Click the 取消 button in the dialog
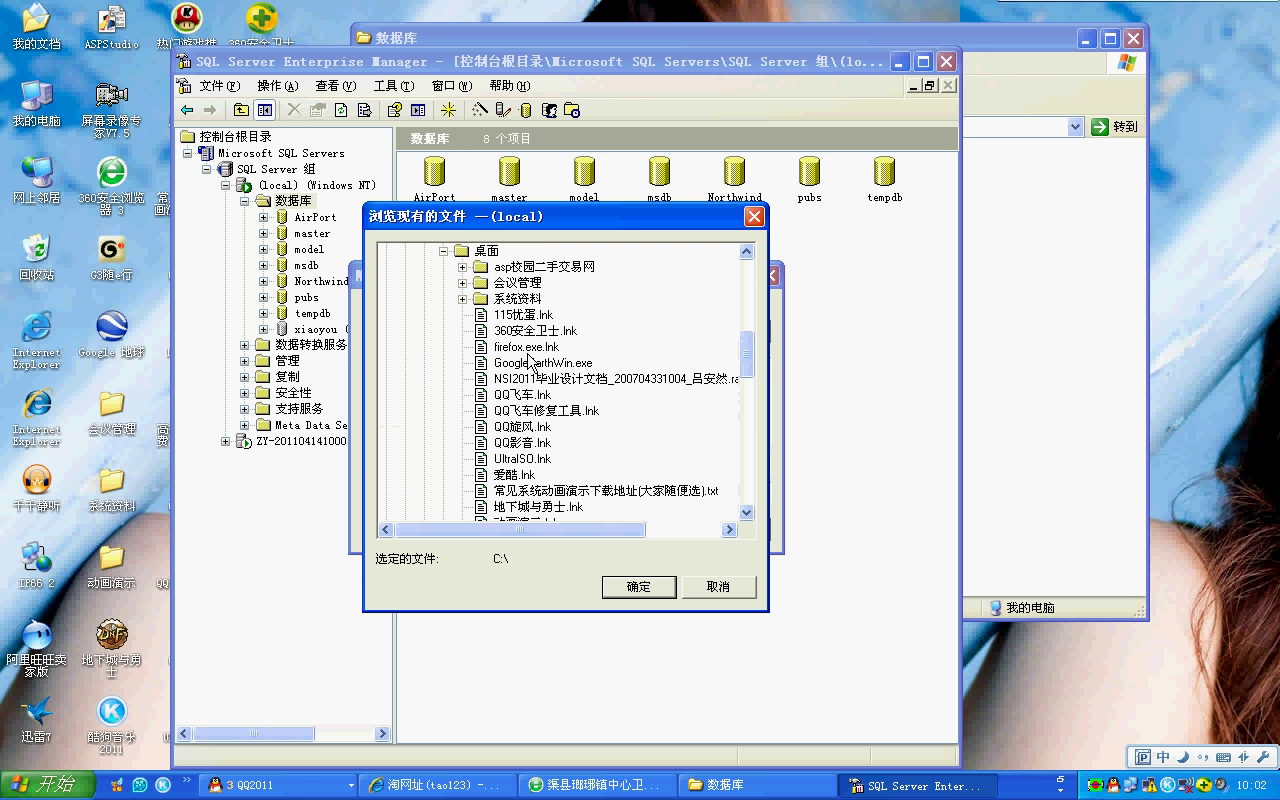The width and height of the screenshot is (1280, 800). tap(718, 587)
